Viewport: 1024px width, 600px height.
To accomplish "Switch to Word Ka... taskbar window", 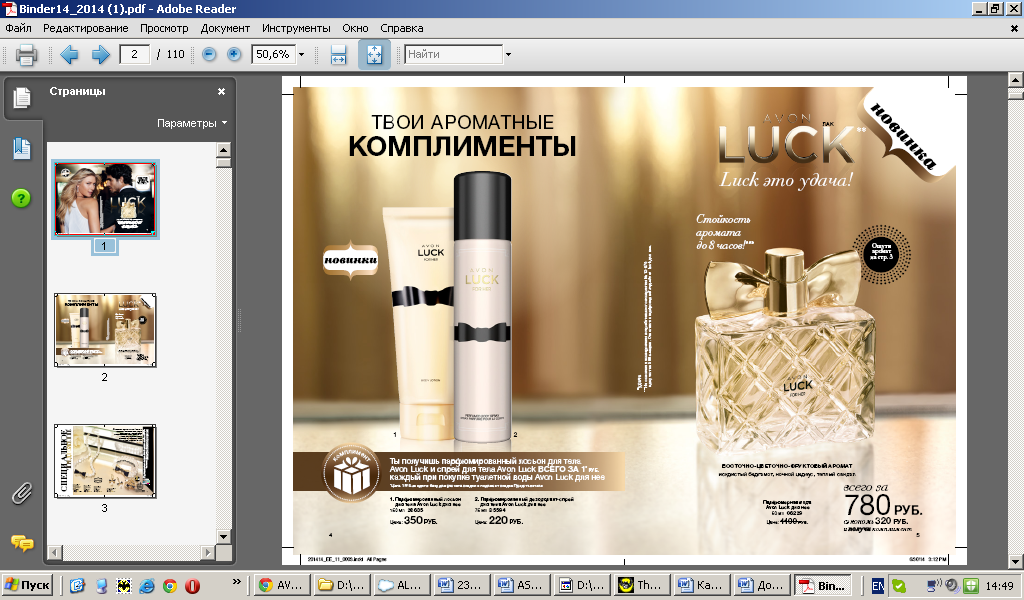I will click(701, 585).
